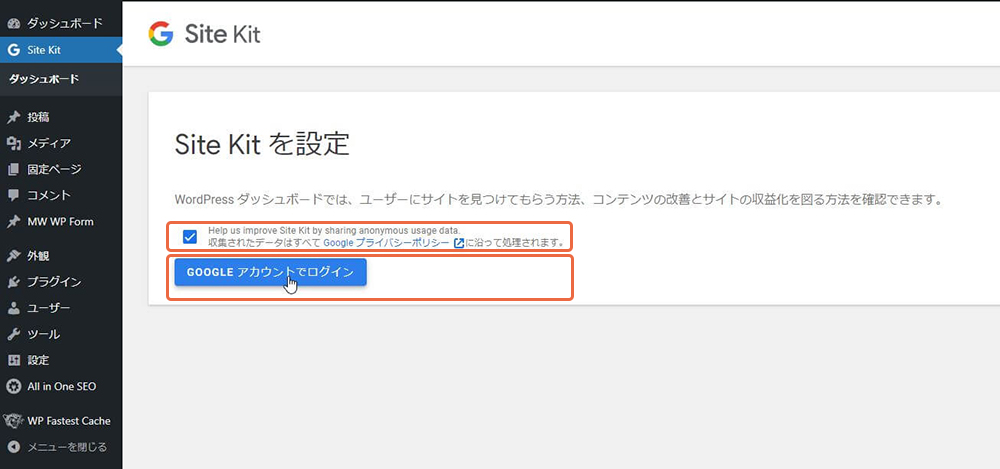Click the person icon next to ユーザー
Viewport: 1000px width, 469px height.
(x=13, y=308)
